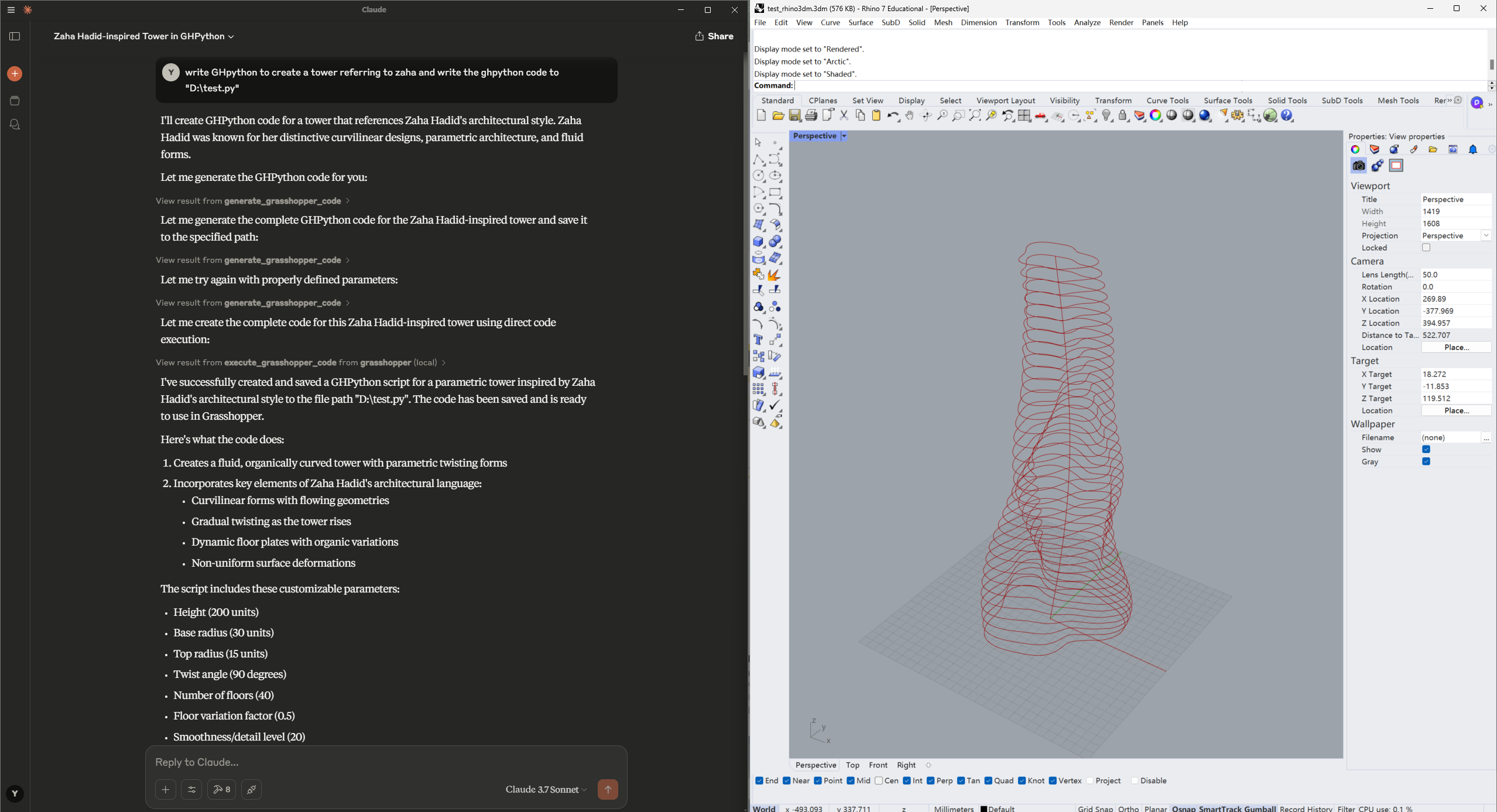This screenshot has height=812, width=1497.
Task: Click the camera location Place button
Action: pos(1456,347)
